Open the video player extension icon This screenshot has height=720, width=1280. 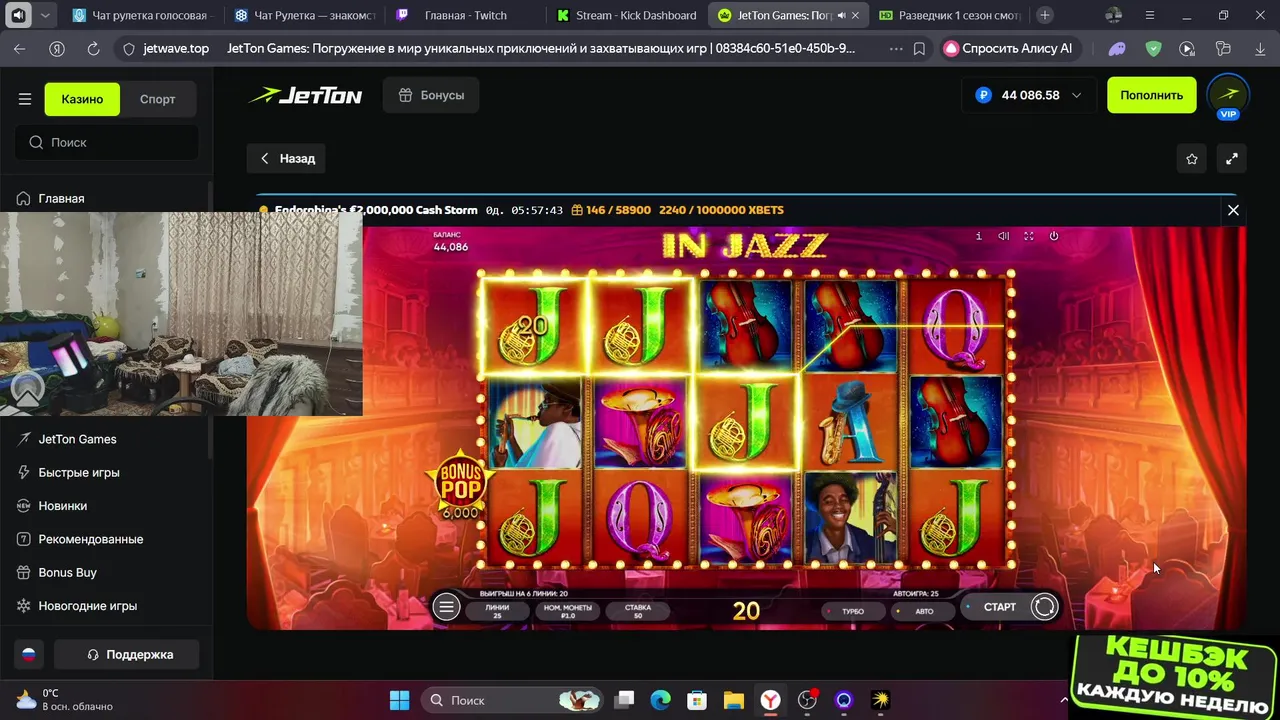(1187, 48)
